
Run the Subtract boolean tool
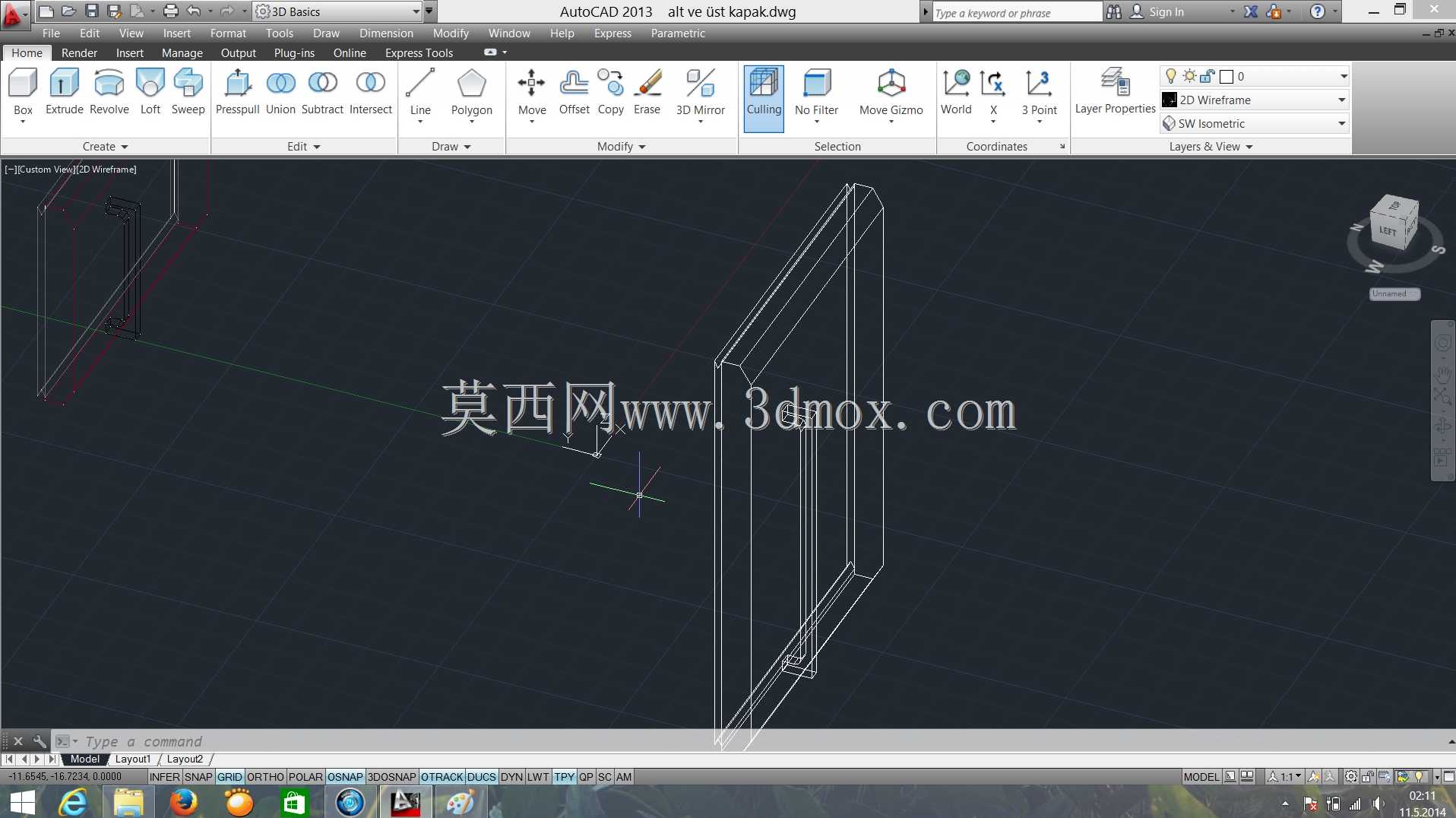pos(323,93)
